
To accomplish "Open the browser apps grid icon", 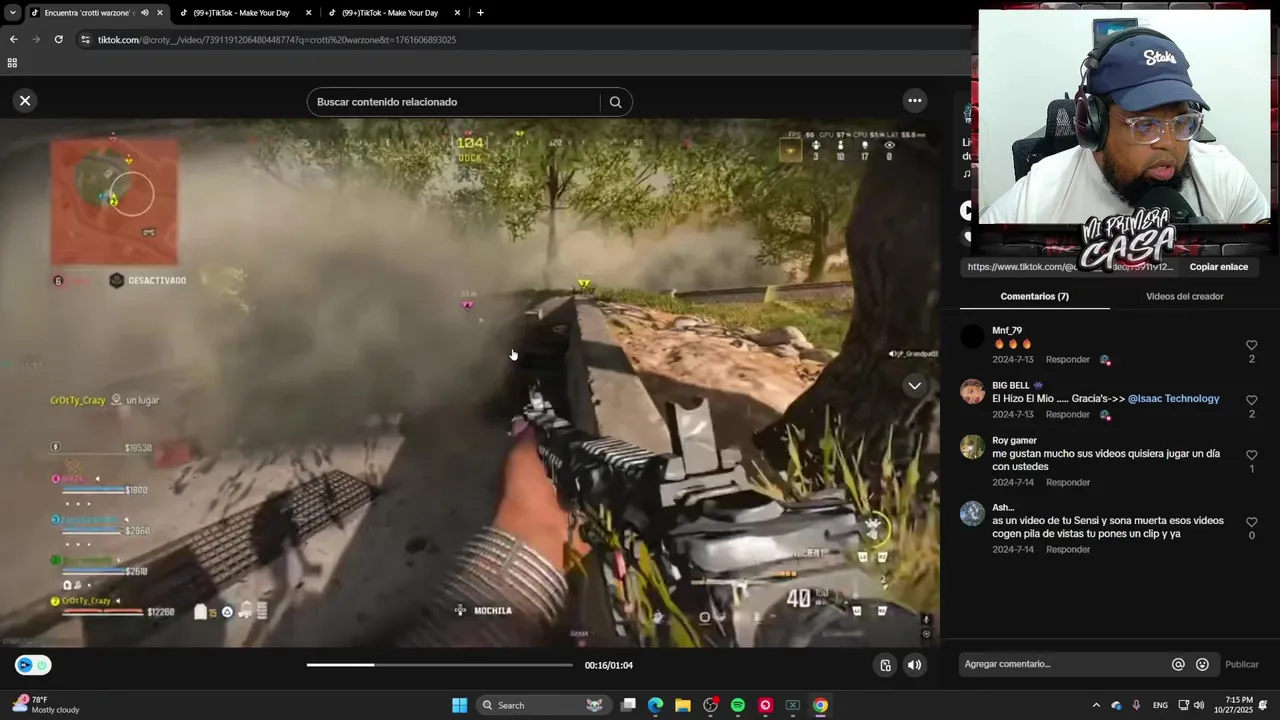I will pos(12,63).
